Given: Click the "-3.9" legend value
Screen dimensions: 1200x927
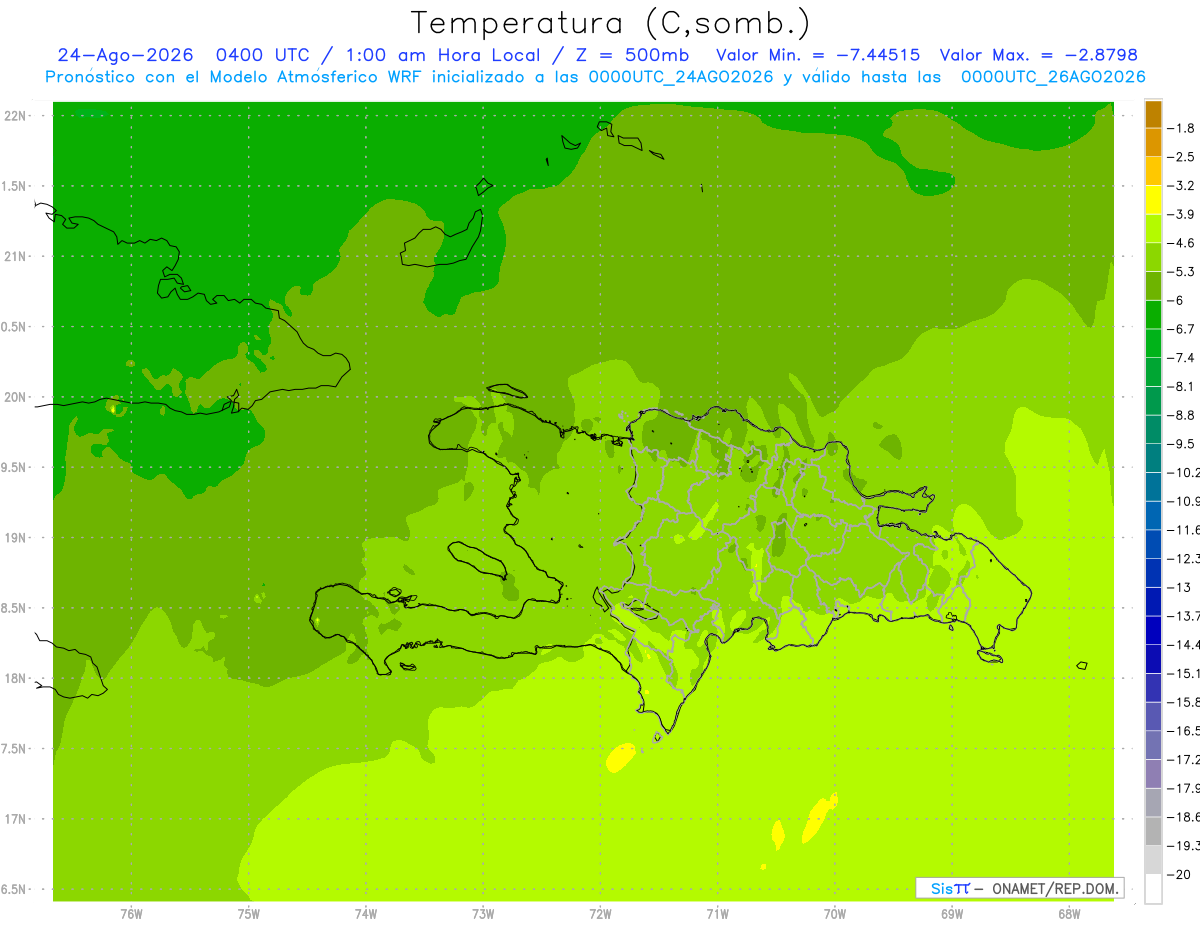Looking at the screenshot, I should 1181,214.
